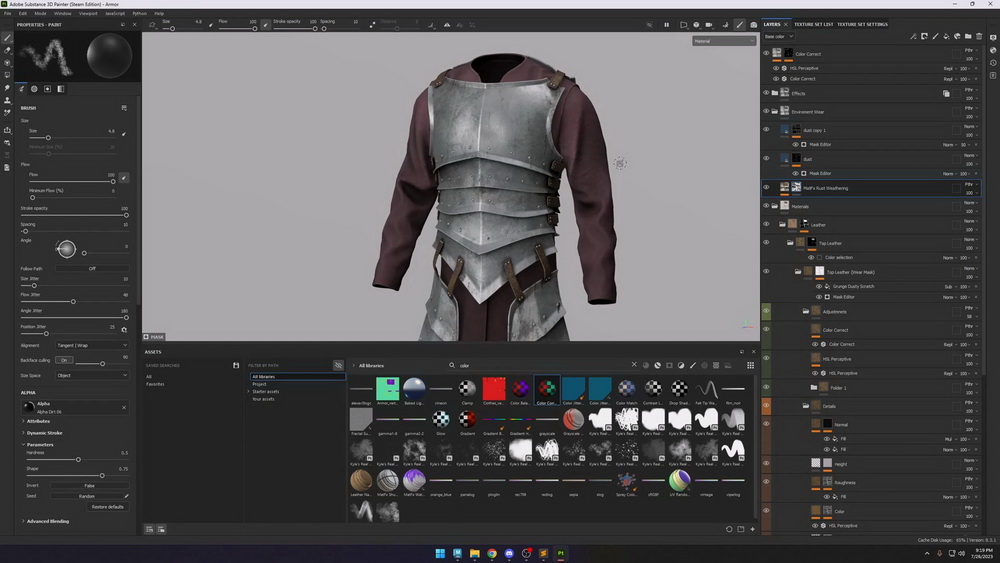The image size is (1000, 563).
Task: Click the assets search field containing color
Action: tap(542, 365)
